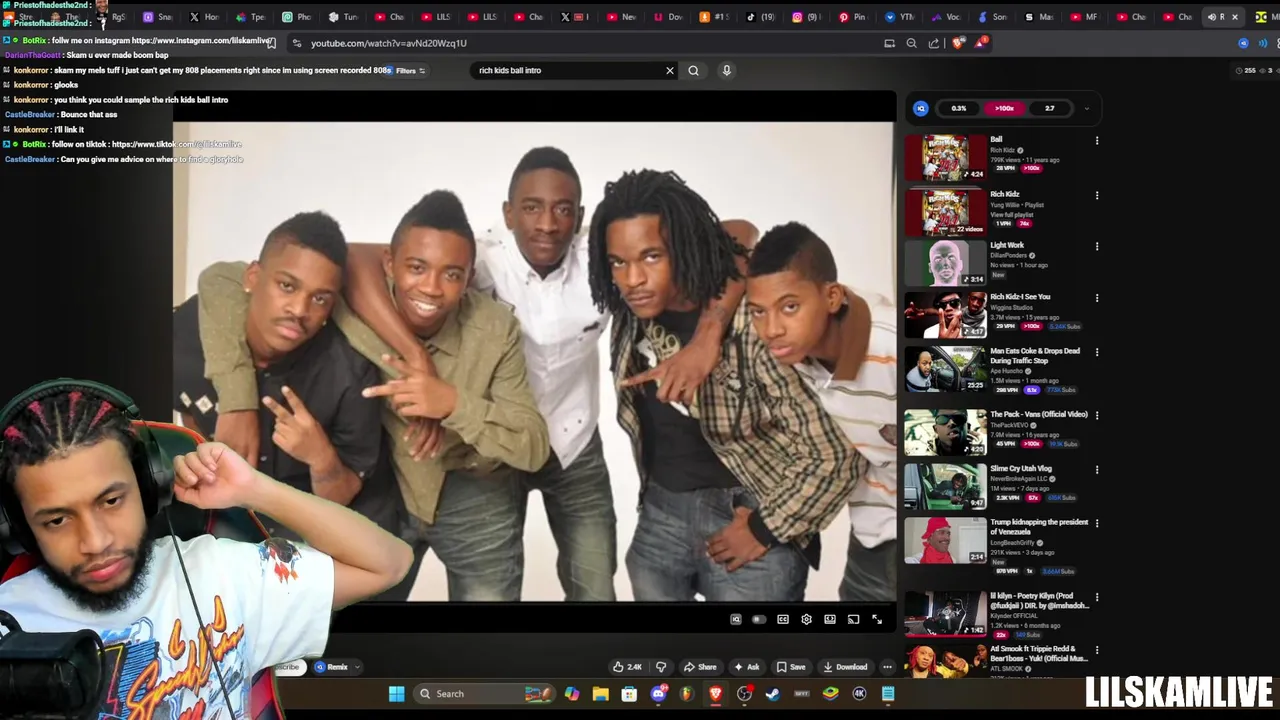Screen dimensions: 1280x720
Task: Open Microsoft Store from taskbar
Action: (629, 693)
